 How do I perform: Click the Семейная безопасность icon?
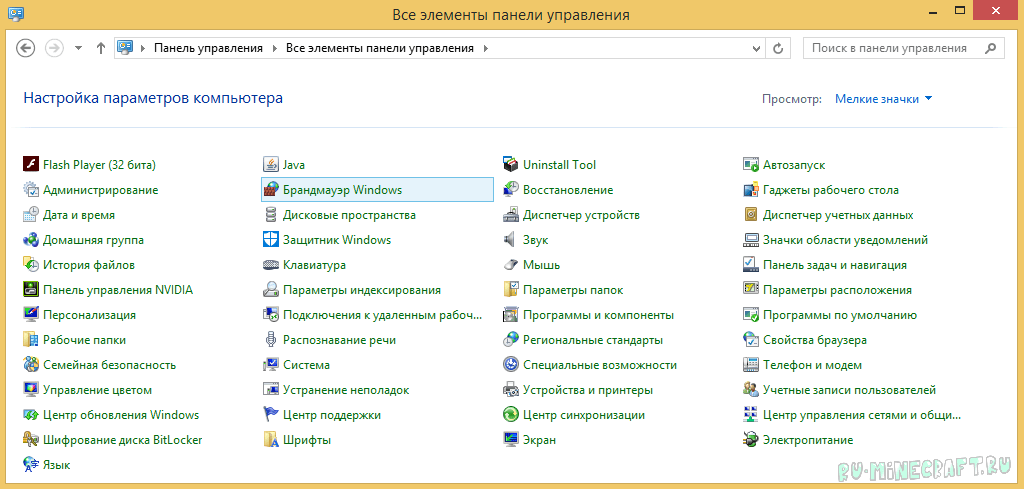coord(31,365)
